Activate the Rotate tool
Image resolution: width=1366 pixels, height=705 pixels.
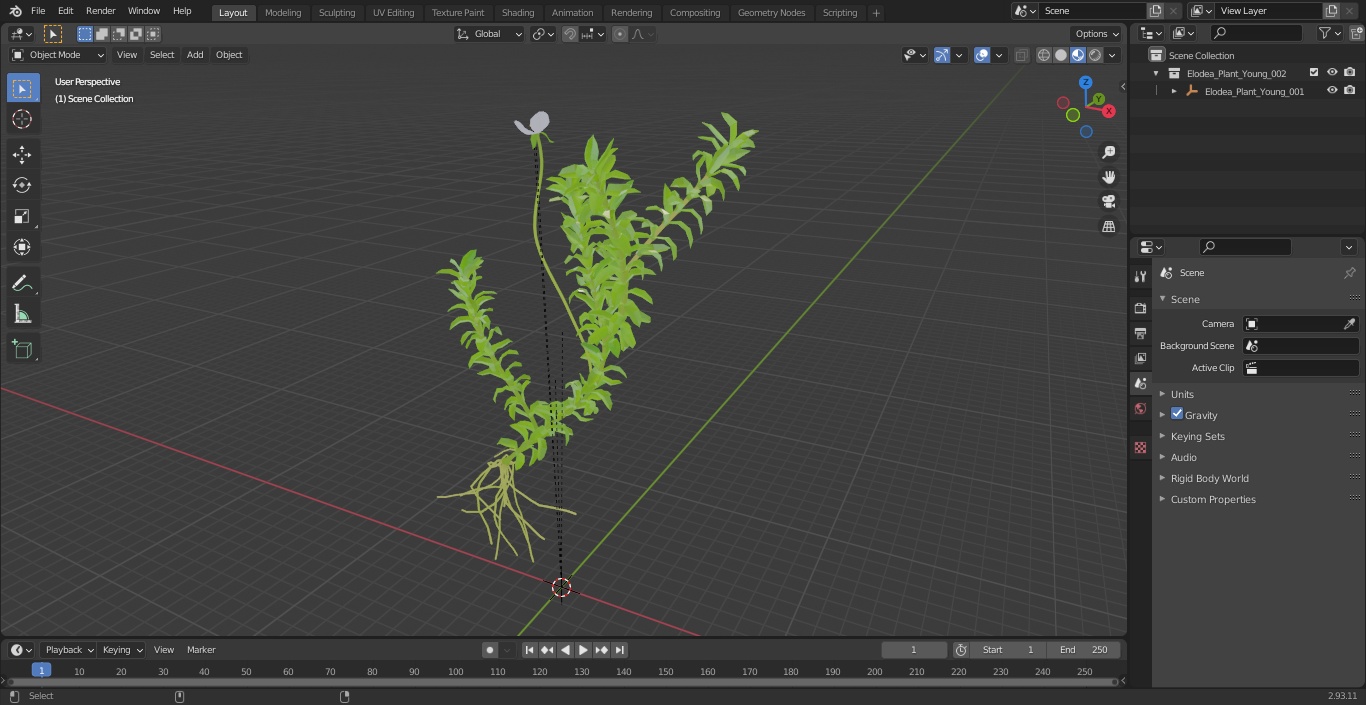coord(22,185)
